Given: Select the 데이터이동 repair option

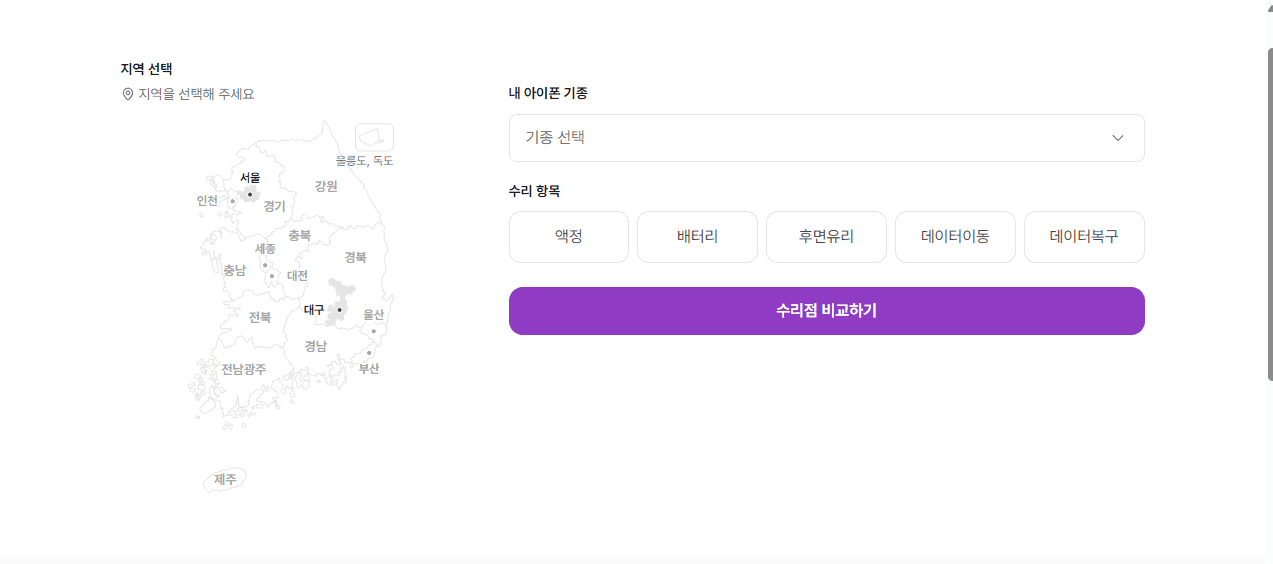Looking at the screenshot, I should click(x=955, y=237).
